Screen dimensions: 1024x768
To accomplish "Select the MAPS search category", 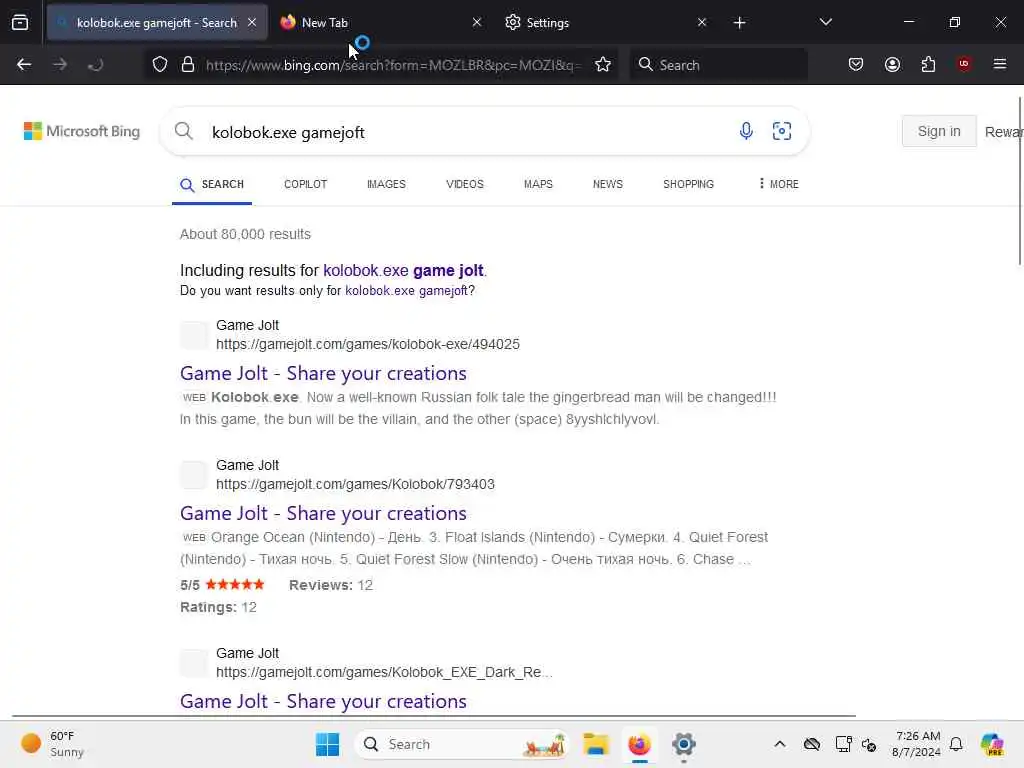I will [538, 184].
